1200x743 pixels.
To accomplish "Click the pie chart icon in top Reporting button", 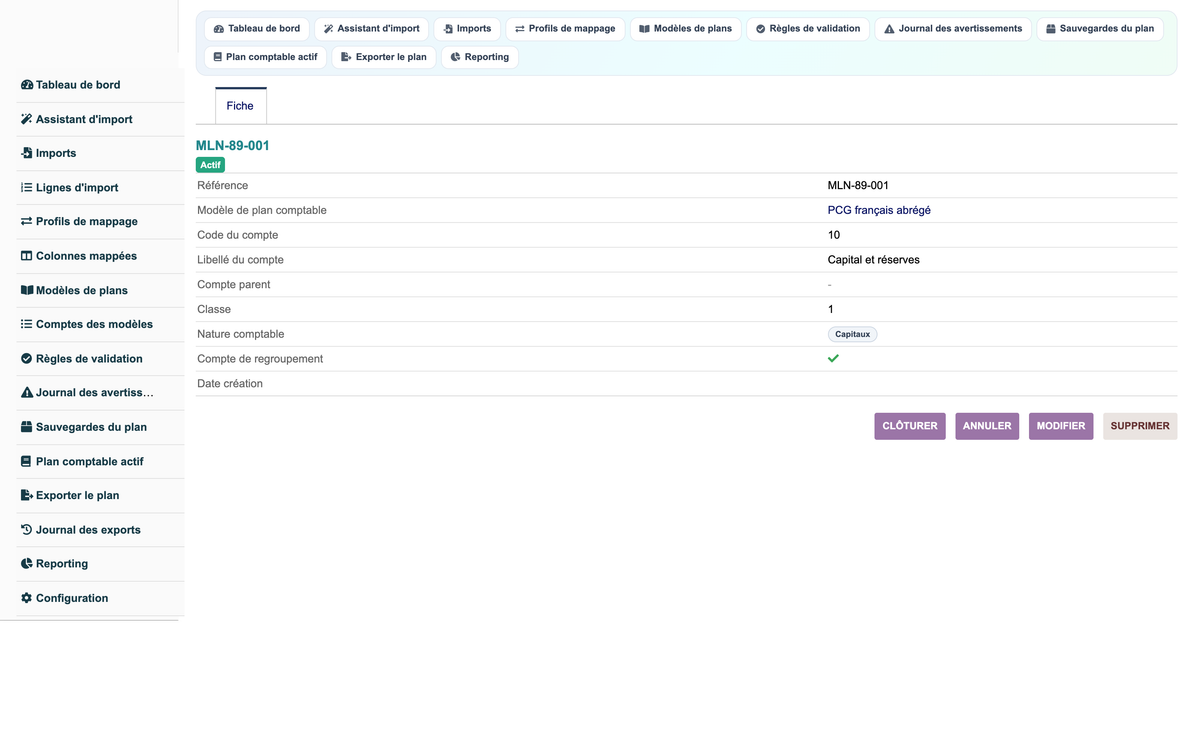I will 455,57.
